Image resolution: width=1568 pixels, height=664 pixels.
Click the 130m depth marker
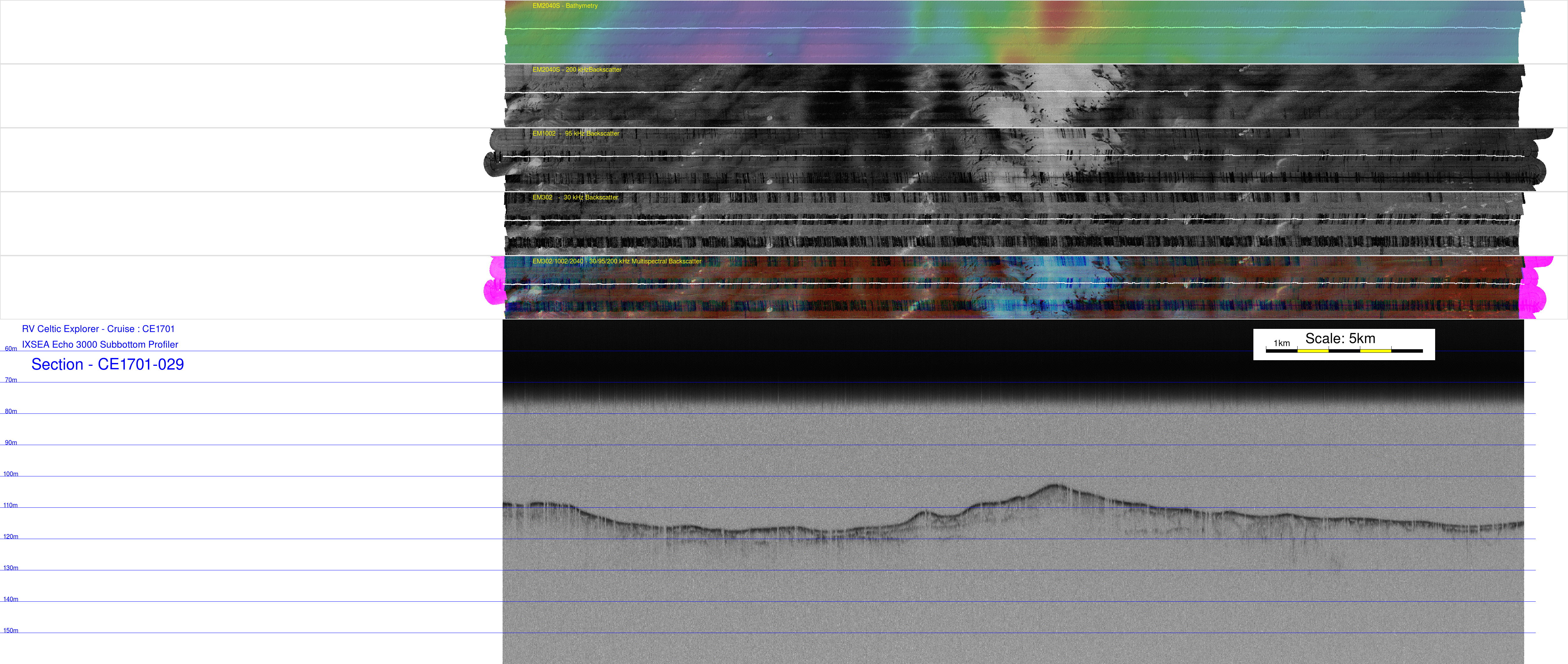pyautogui.click(x=11, y=568)
